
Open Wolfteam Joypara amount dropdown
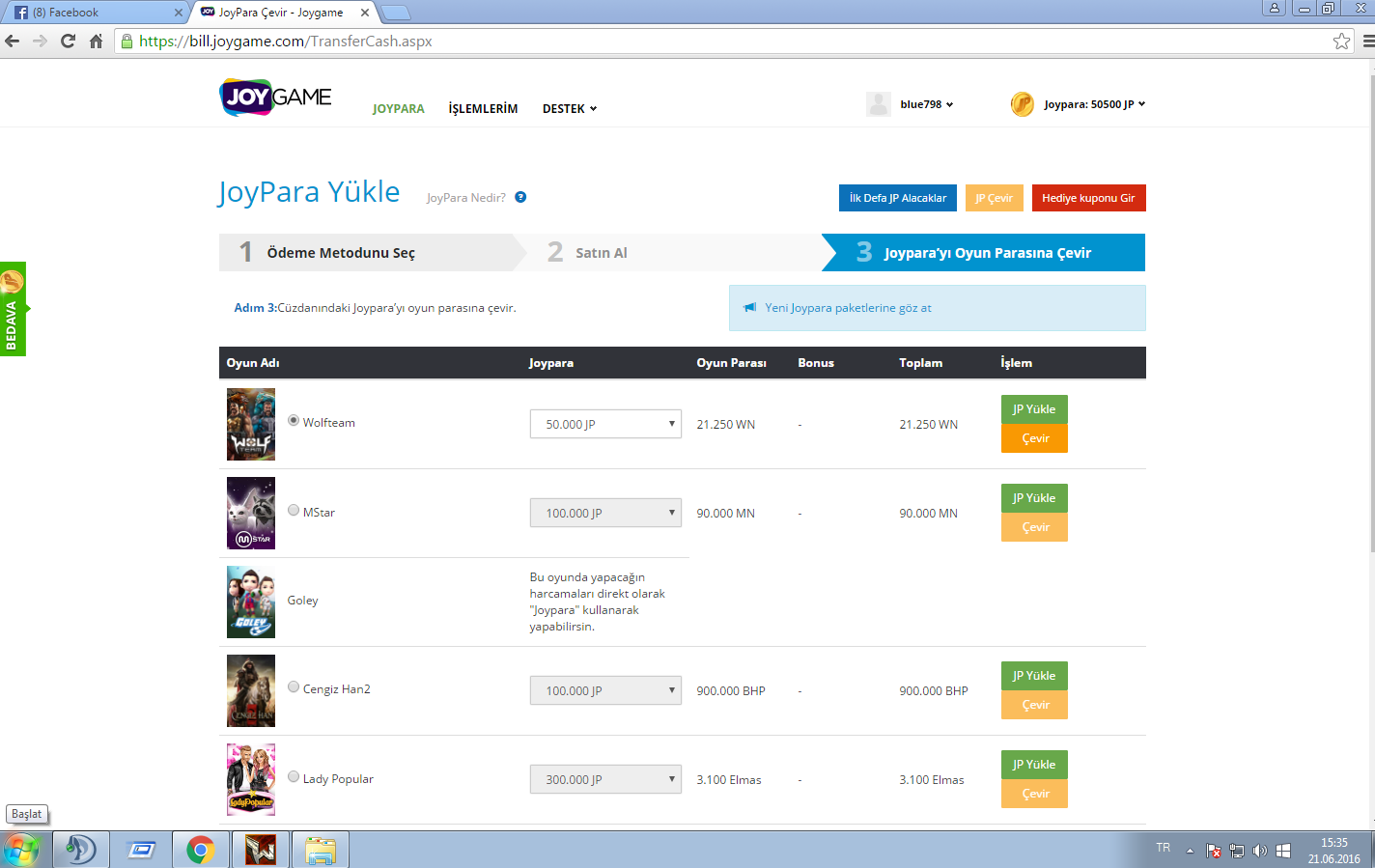coord(605,424)
